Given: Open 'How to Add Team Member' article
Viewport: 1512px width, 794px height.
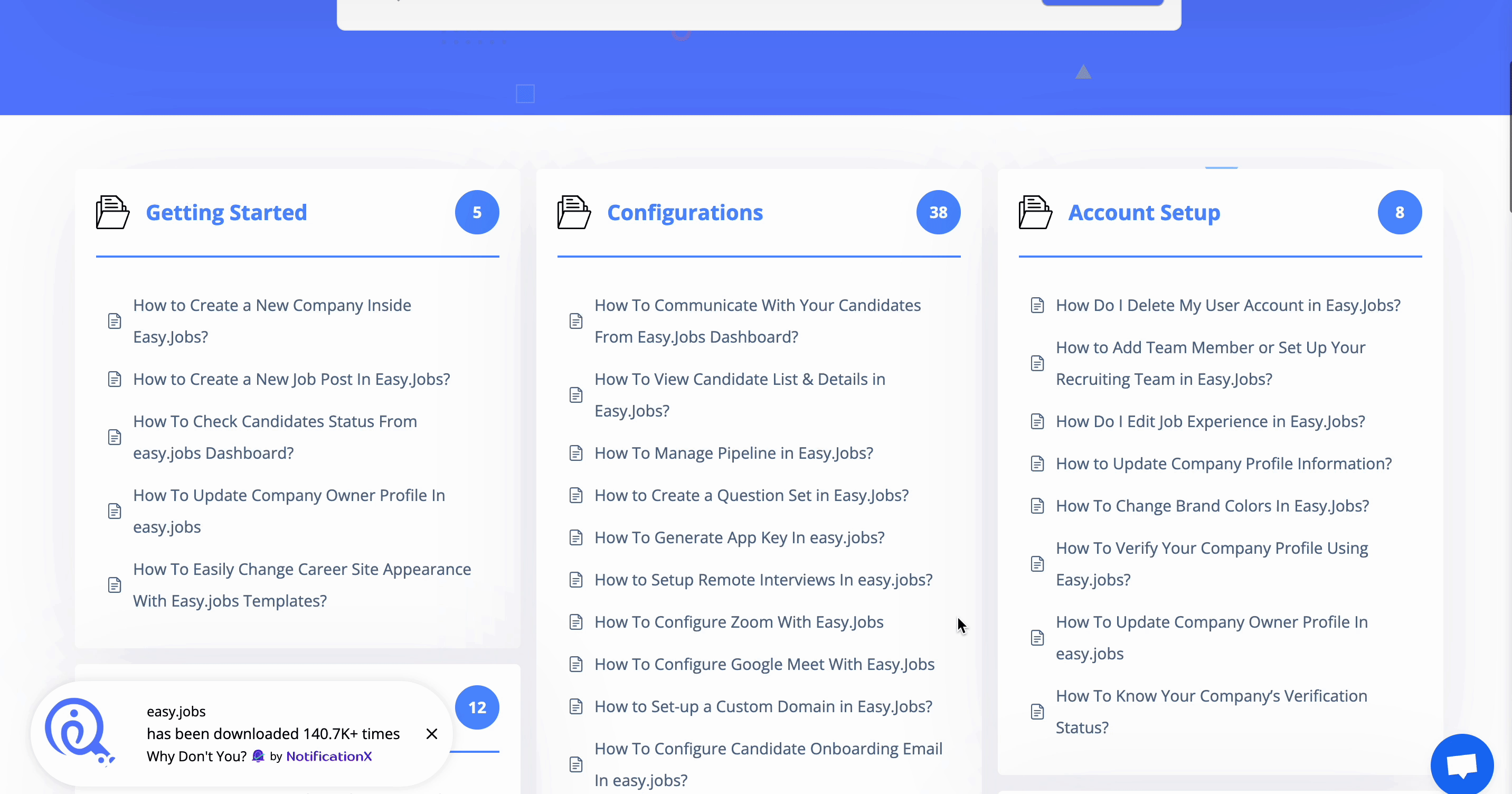Looking at the screenshot, I should [1211, 363].
